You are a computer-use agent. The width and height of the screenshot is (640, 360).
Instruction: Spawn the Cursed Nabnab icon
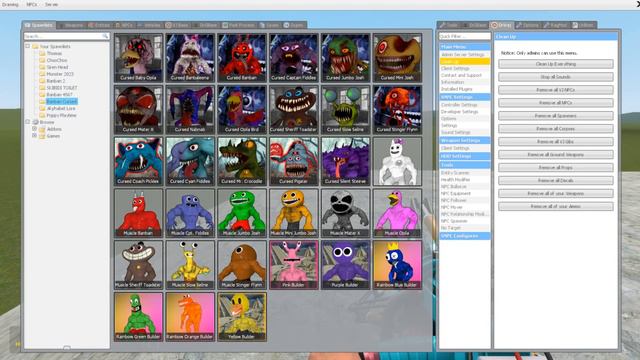(x=190, y=109)
